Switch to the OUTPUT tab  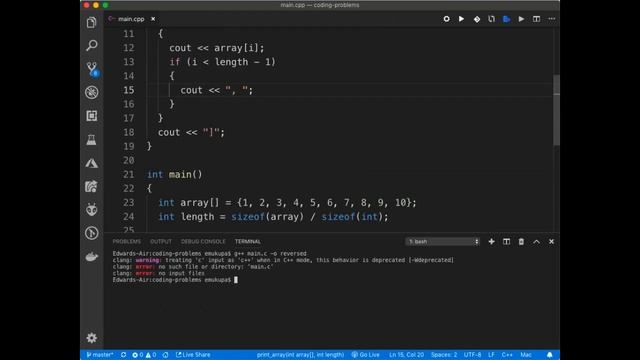(161, 242)
